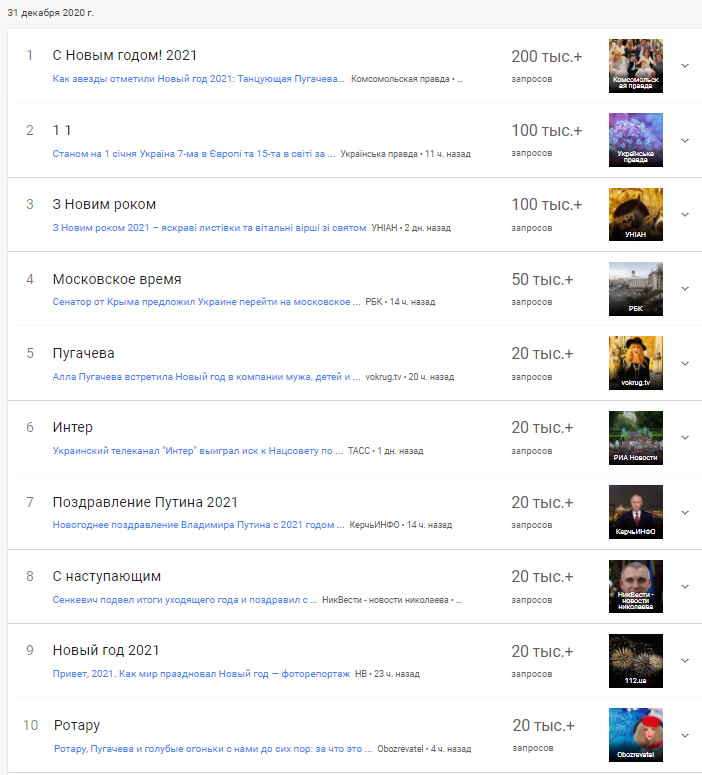Expand the "Ротару" row chevron
This screenshot has width=702, height=775.
tap(685, 735)
